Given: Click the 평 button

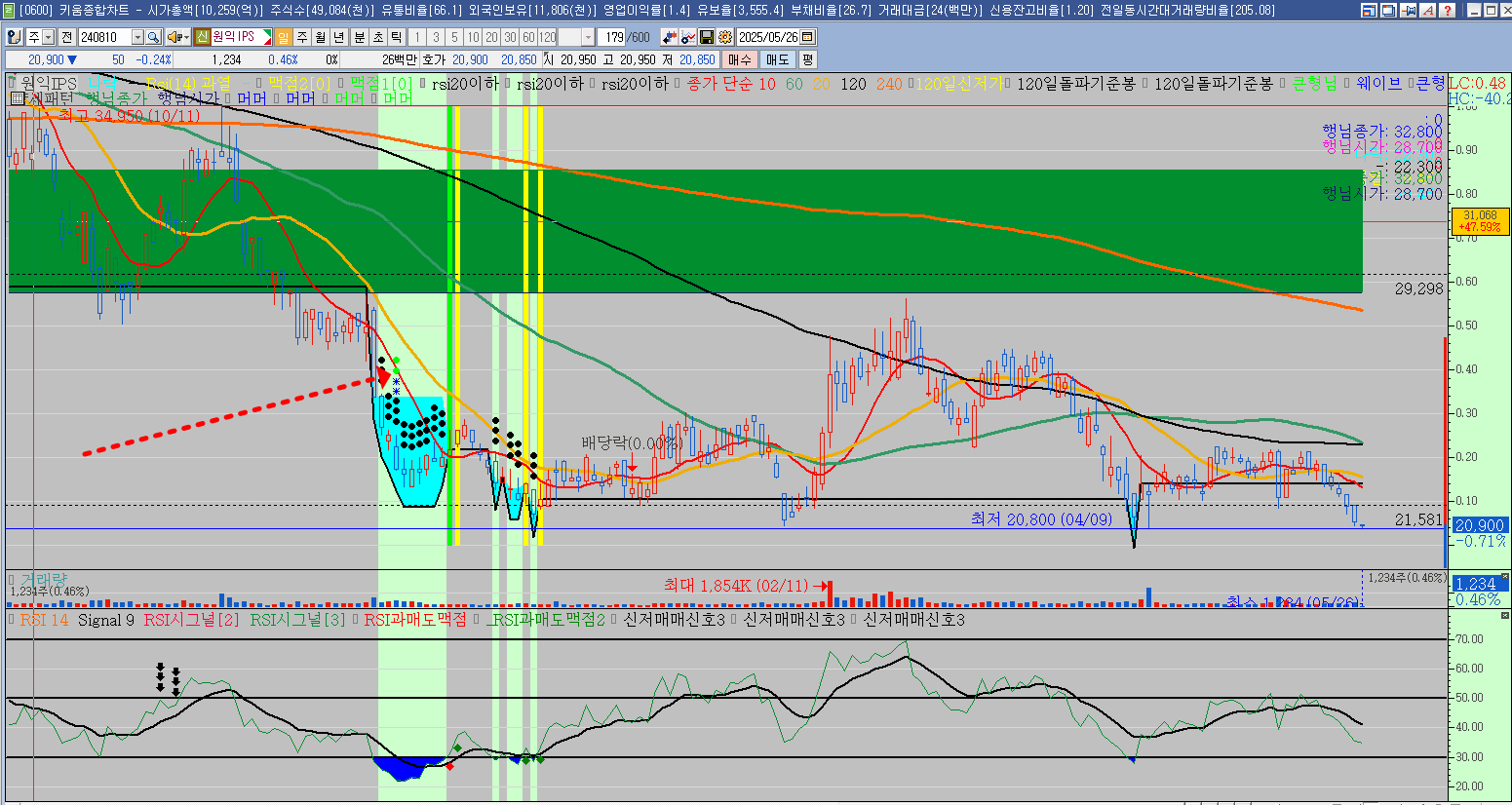Looking at the screenshot, I should 807,59.
